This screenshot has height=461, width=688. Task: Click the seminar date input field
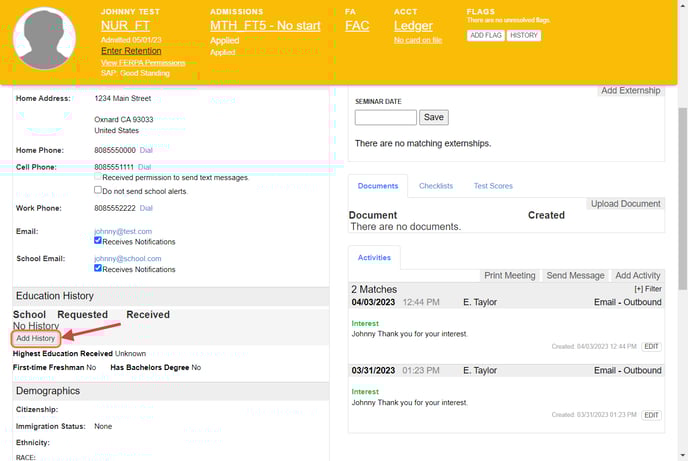click(x=385, y=117)
